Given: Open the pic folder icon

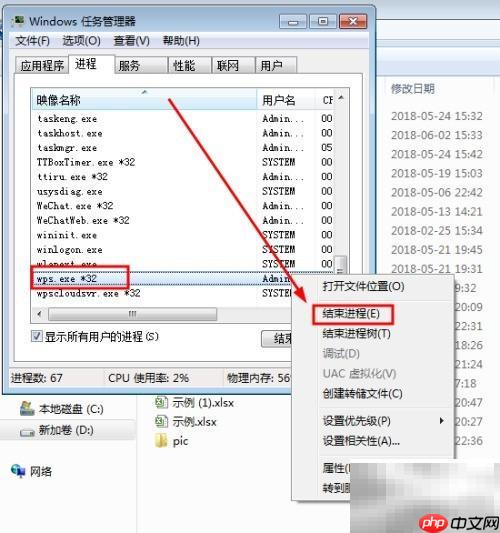Looking at the screenshot, I should (x=161, y=441).
